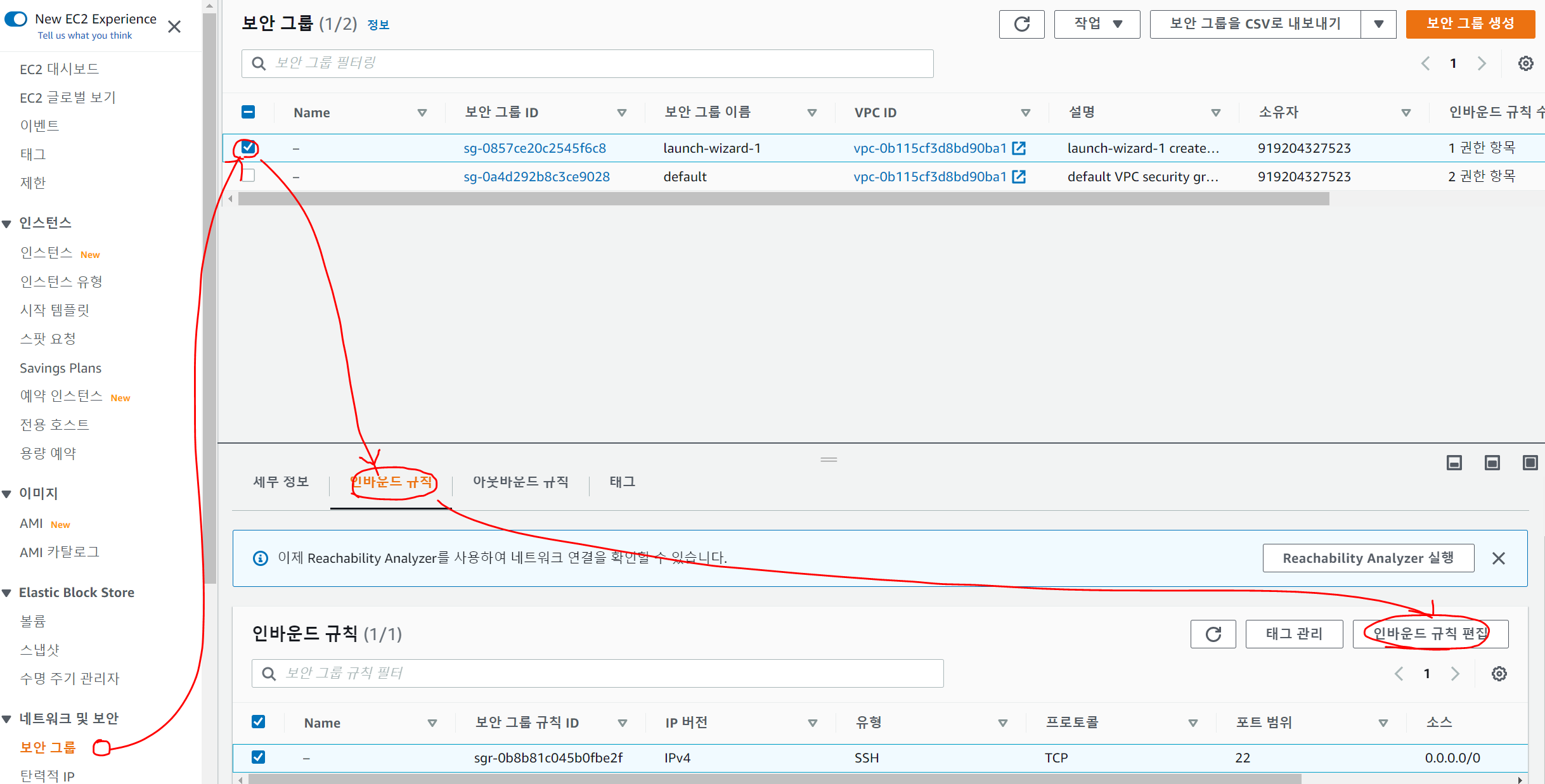Viewport: 1545px width, 784px height.
Task: Refresh the inbound rules list
Action: click(x=1213, y=634)
